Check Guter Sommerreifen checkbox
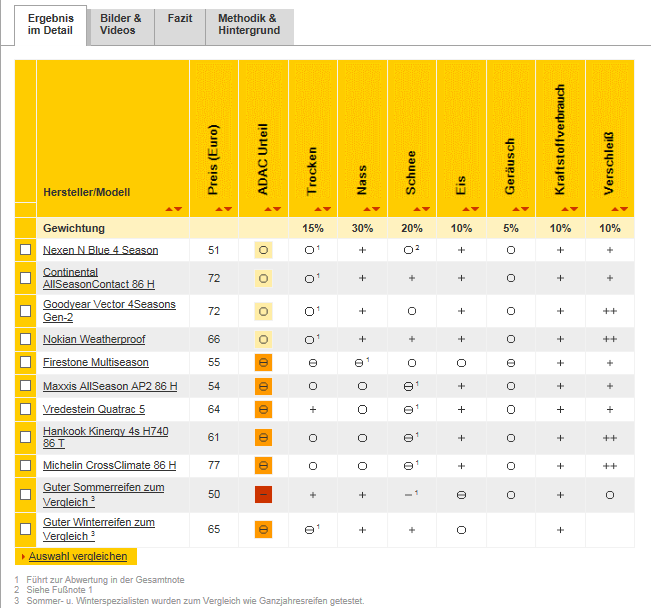Image resolution: width=651 pixels, height=608 pixels. (26, 494)
